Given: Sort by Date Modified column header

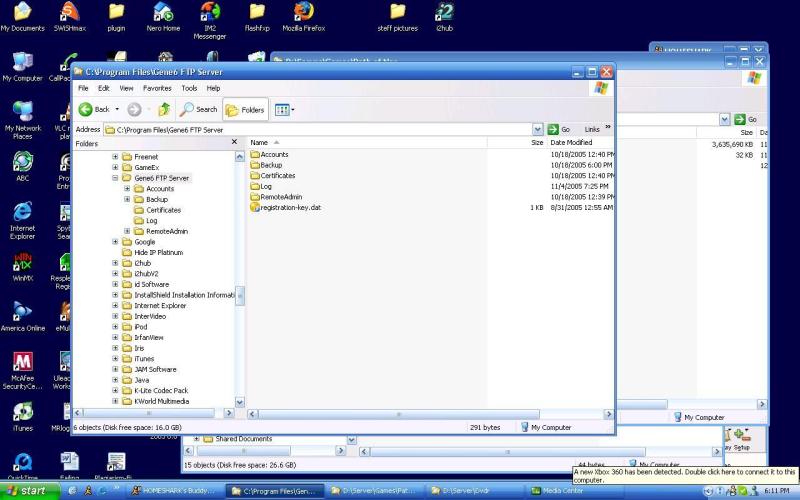Looking at the screenshot, I should [x=580, y=142].
